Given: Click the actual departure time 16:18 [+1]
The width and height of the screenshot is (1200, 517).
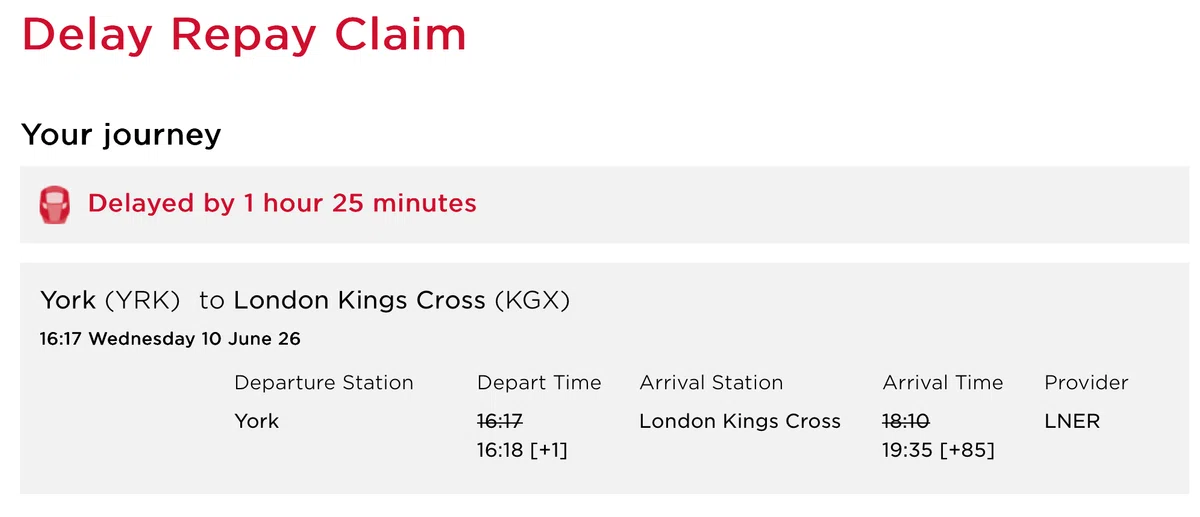Looking at the screenshot, I should coord(522,451).
